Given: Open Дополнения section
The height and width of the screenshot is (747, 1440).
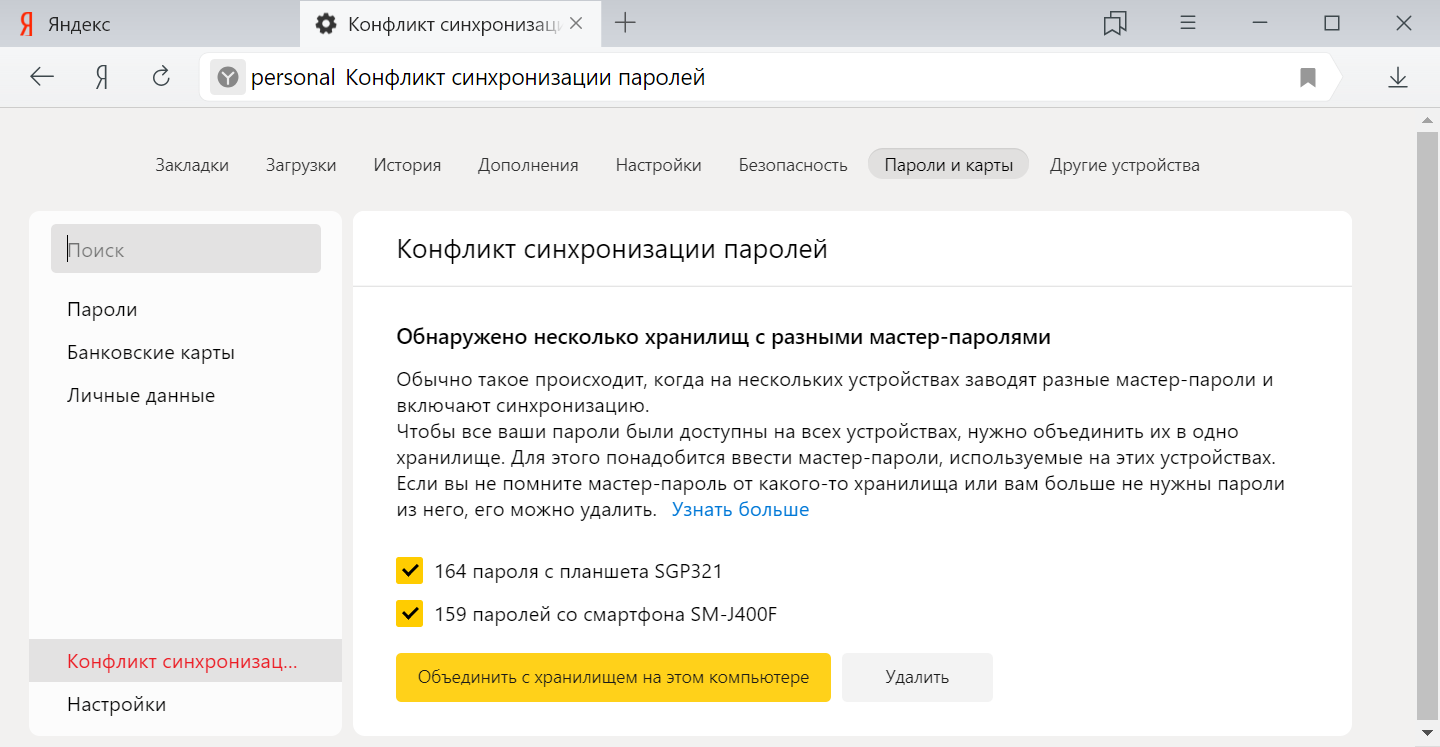Looking at the screenshot, I should click(x=528, y=165).
